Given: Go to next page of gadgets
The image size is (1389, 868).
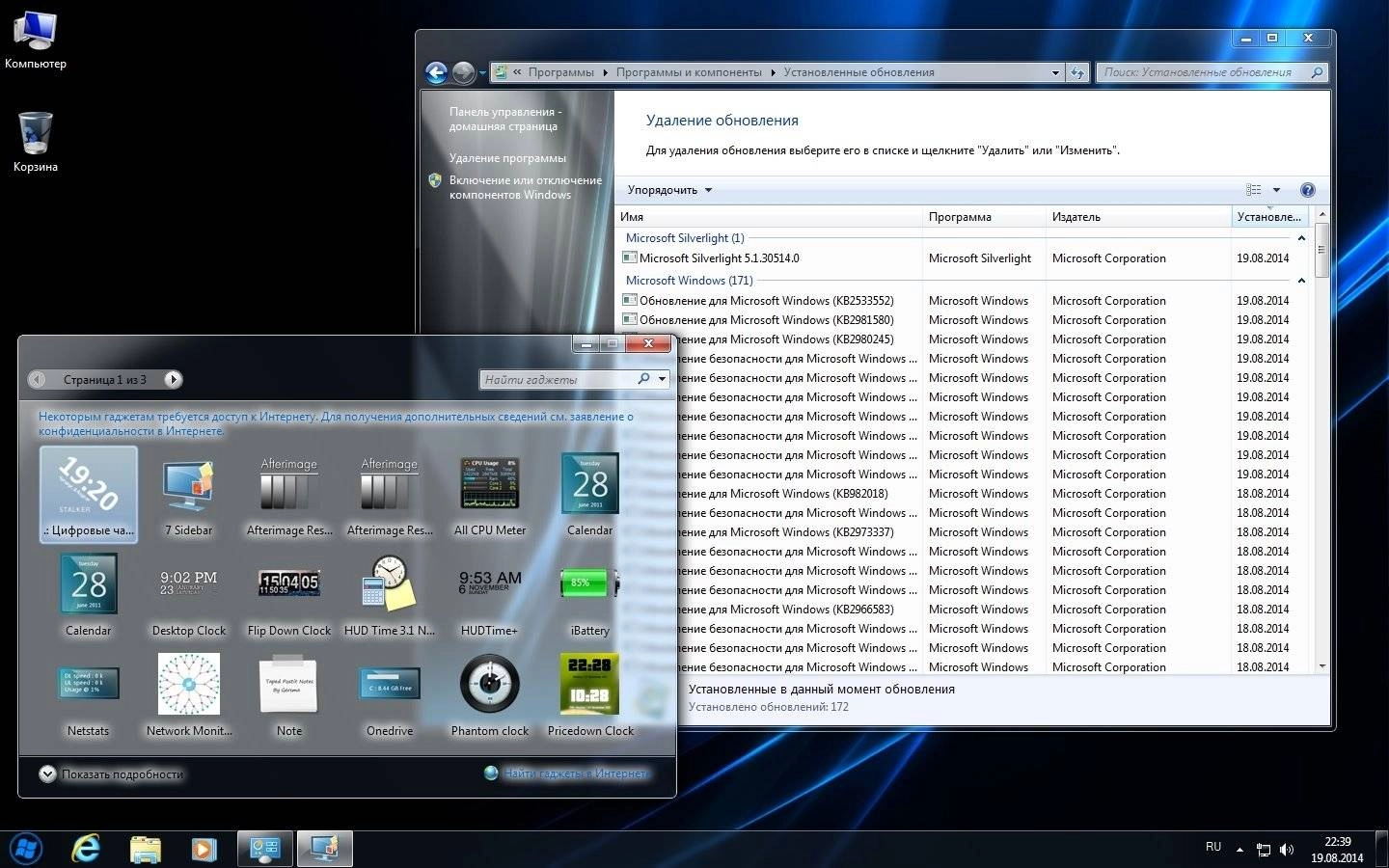Looking at the screenshot, I should [173, 379].
